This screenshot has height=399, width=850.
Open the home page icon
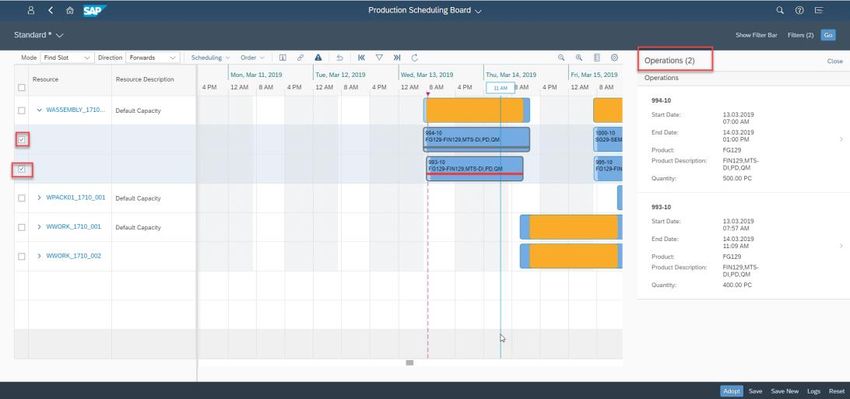[69, 10]
